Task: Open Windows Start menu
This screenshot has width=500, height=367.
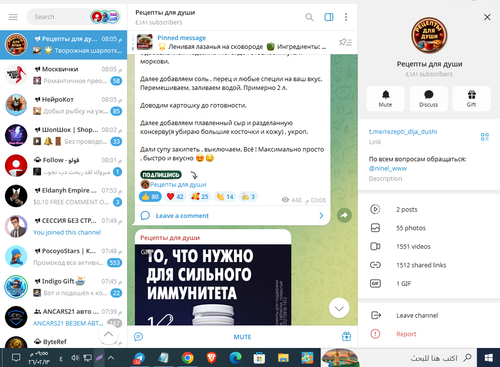Action: (488, 358)
